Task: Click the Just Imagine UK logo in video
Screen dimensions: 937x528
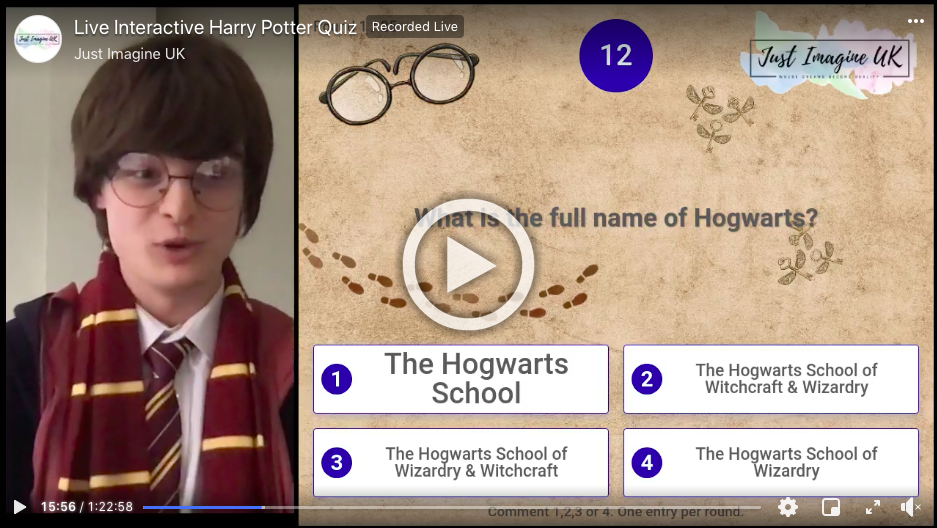Action: tap(829, 59)
